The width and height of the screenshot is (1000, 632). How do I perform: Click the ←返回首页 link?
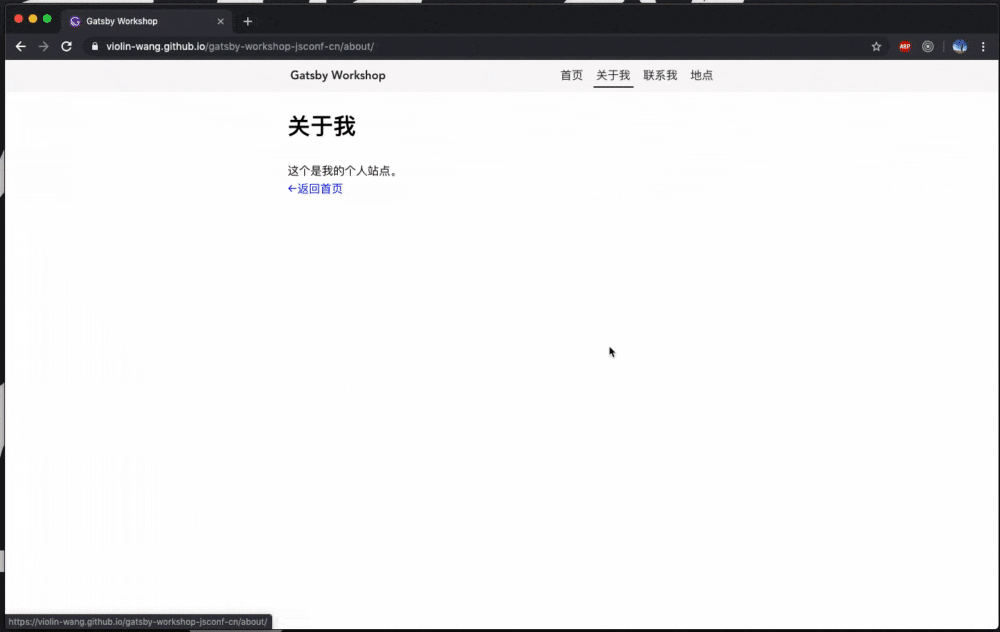pos(315,189)
